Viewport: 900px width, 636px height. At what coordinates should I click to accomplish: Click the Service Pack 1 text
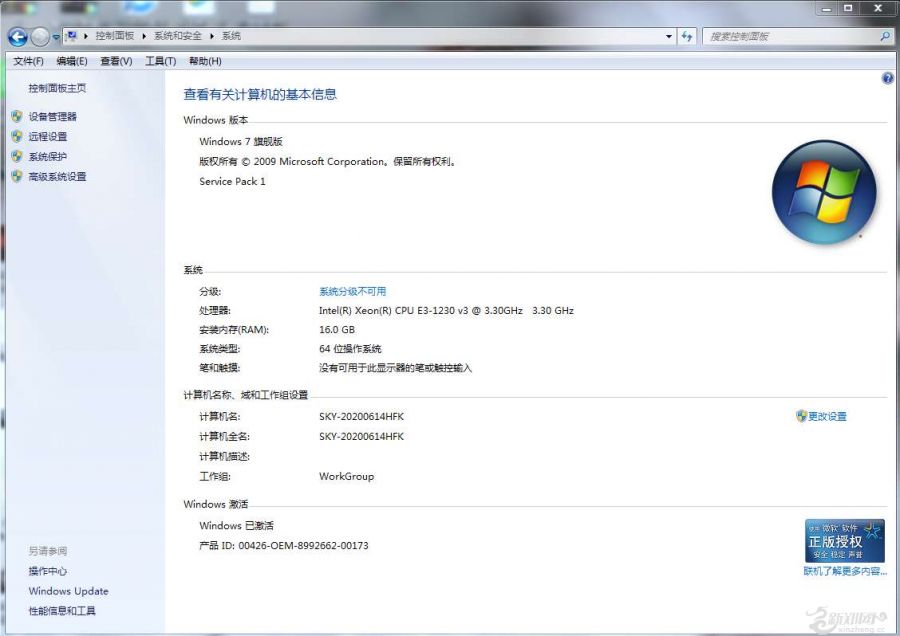(232, 181)
